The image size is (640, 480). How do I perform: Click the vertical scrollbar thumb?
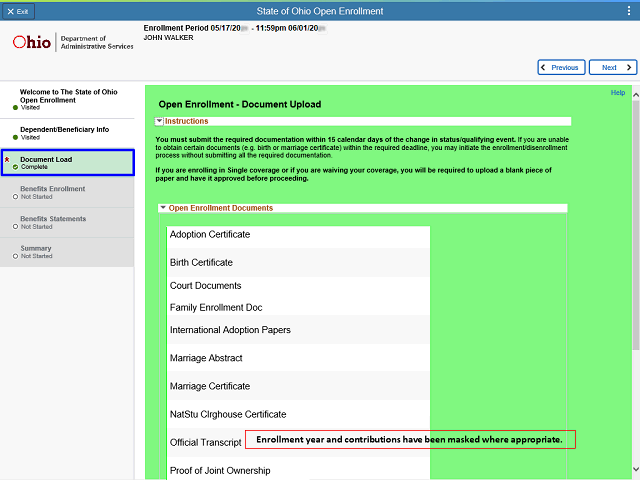[x=636, y=225]
